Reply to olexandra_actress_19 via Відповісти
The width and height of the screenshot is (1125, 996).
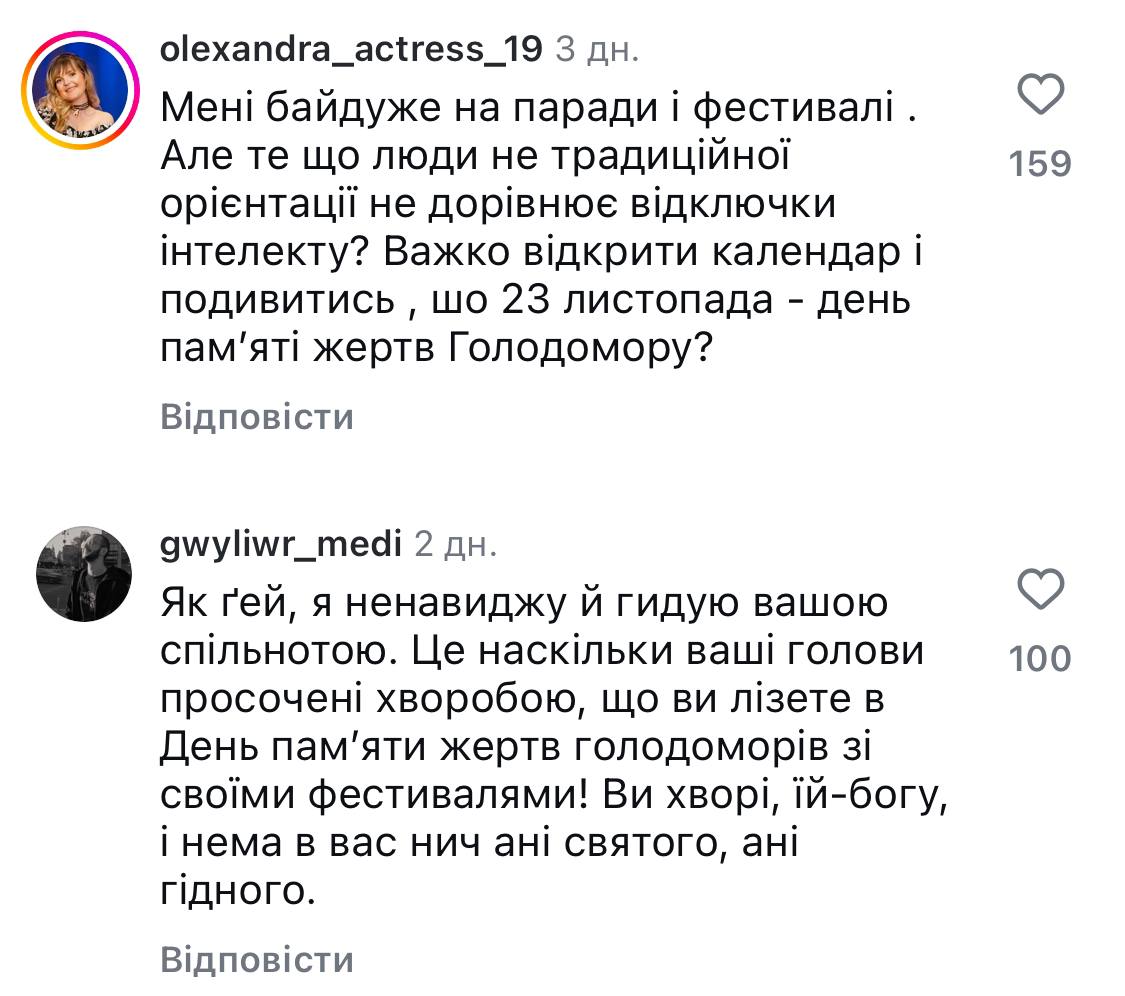257,417
